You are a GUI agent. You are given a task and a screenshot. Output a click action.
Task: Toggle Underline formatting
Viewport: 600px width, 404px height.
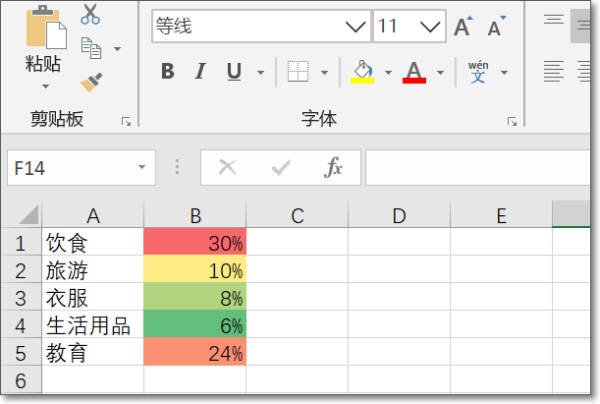[234, 72]
